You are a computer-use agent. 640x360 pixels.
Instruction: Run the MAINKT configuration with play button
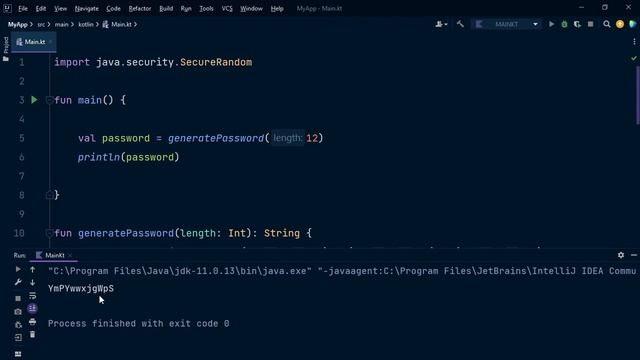[x=551, y=24]
